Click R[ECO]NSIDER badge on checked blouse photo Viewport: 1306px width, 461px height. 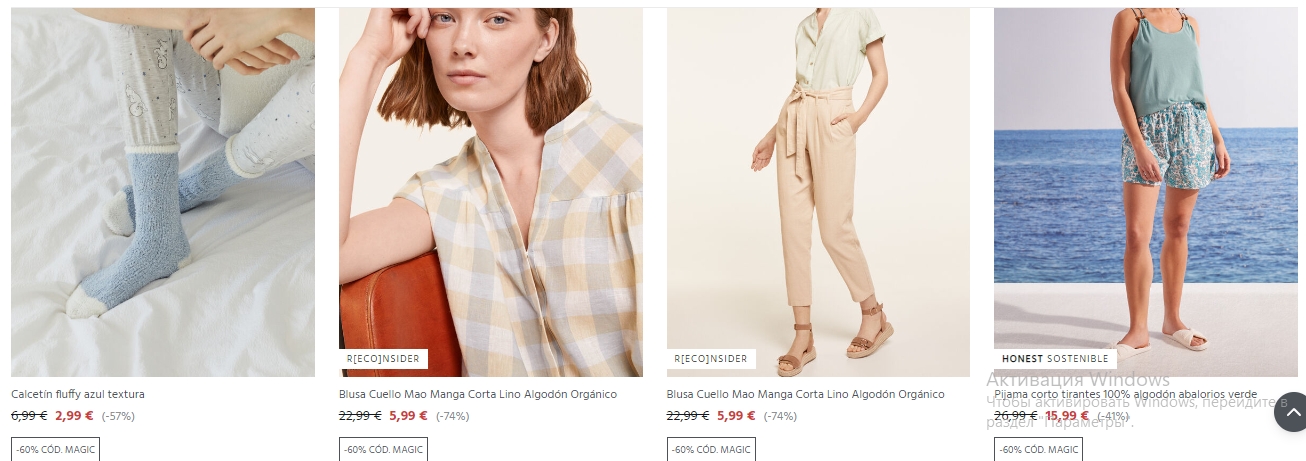[384, 359]
